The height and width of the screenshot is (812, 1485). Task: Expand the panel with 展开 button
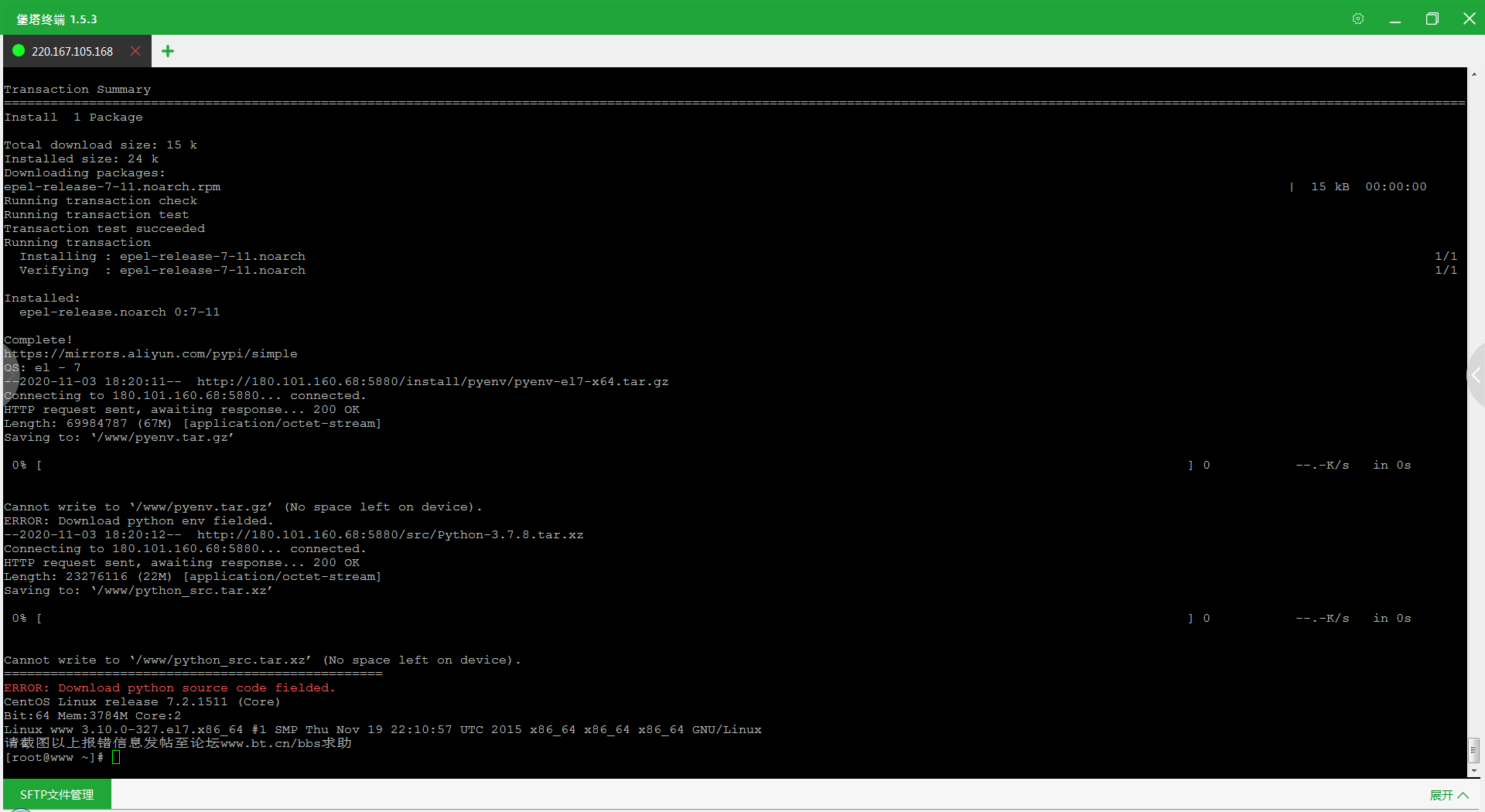click(x=1449, y=795)
